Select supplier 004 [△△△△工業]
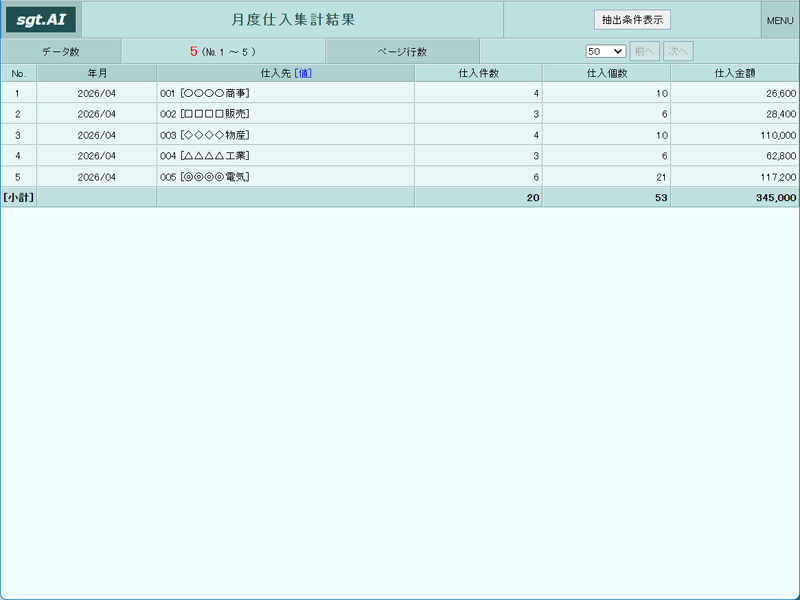The image size is (800, 600). pyautogui.click(x=205, y=156)
